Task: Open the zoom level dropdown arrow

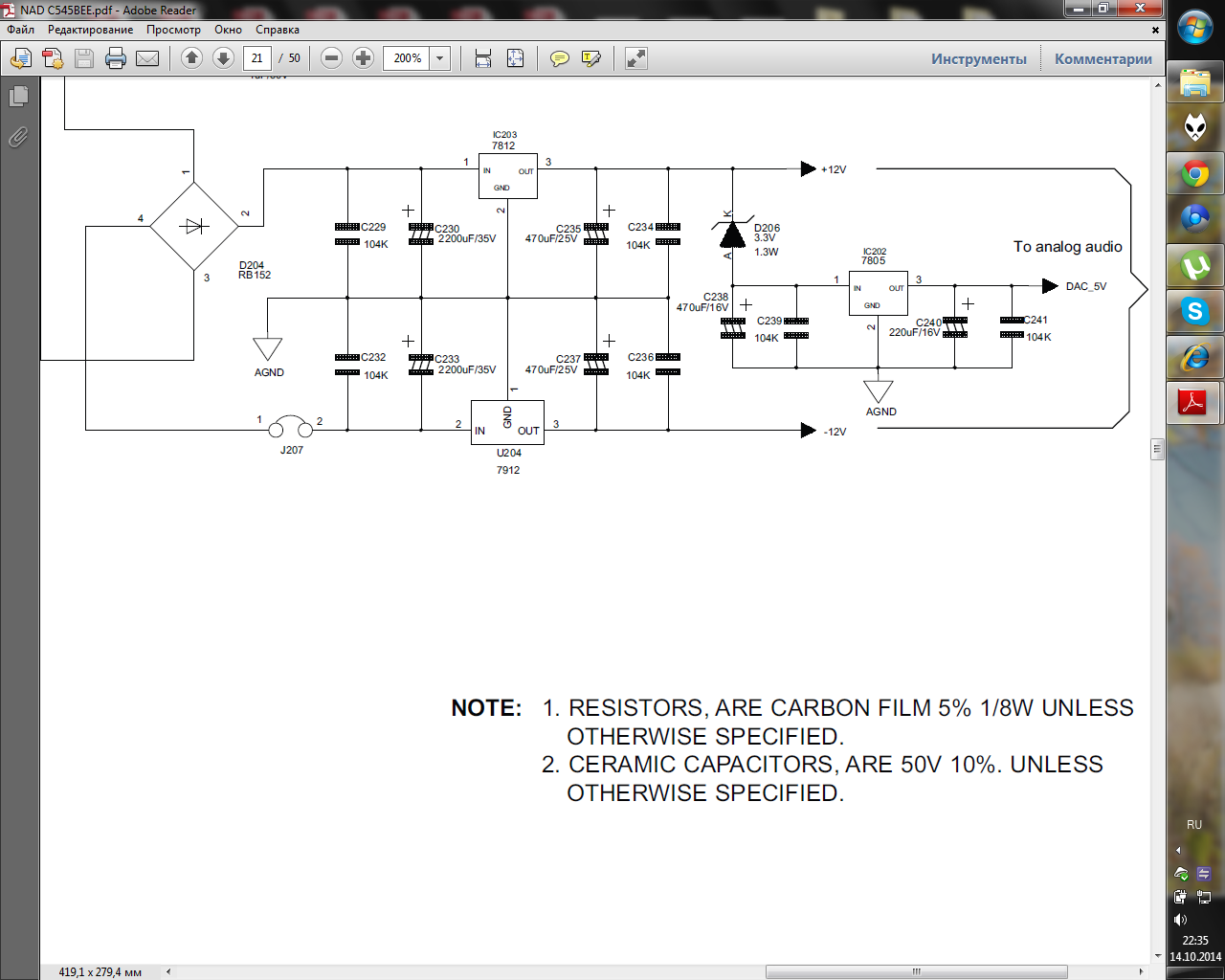Action: (440, 58)
